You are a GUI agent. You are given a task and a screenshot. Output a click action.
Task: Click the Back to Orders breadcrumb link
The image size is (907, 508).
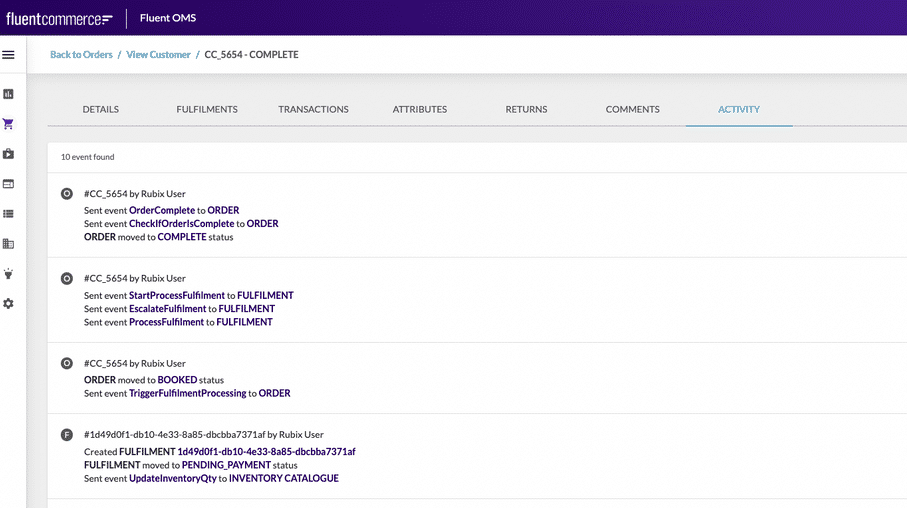coord(81,55)
